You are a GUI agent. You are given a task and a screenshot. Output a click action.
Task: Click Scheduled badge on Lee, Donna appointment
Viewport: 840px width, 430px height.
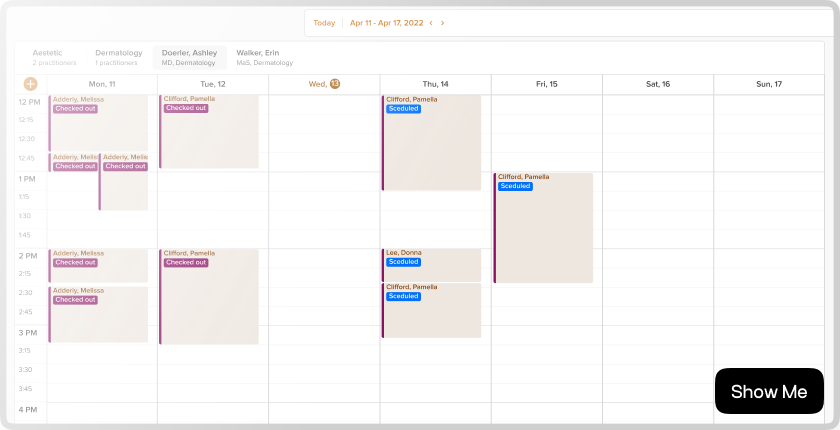(x=403, y=262)
